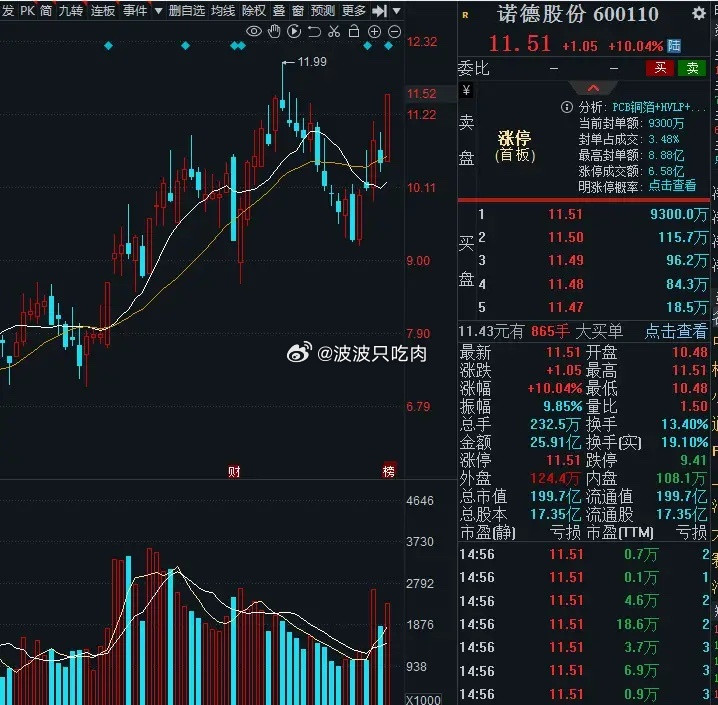Viewport: 718px width, 705px height.
Task: Click the 金额 25.91亿 value
Action: (555, 443)
